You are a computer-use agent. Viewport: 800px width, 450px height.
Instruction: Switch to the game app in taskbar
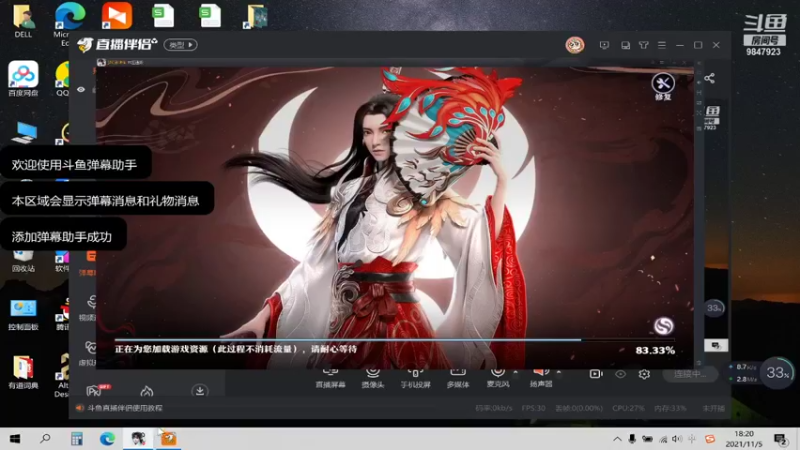[x=138, y=439]
